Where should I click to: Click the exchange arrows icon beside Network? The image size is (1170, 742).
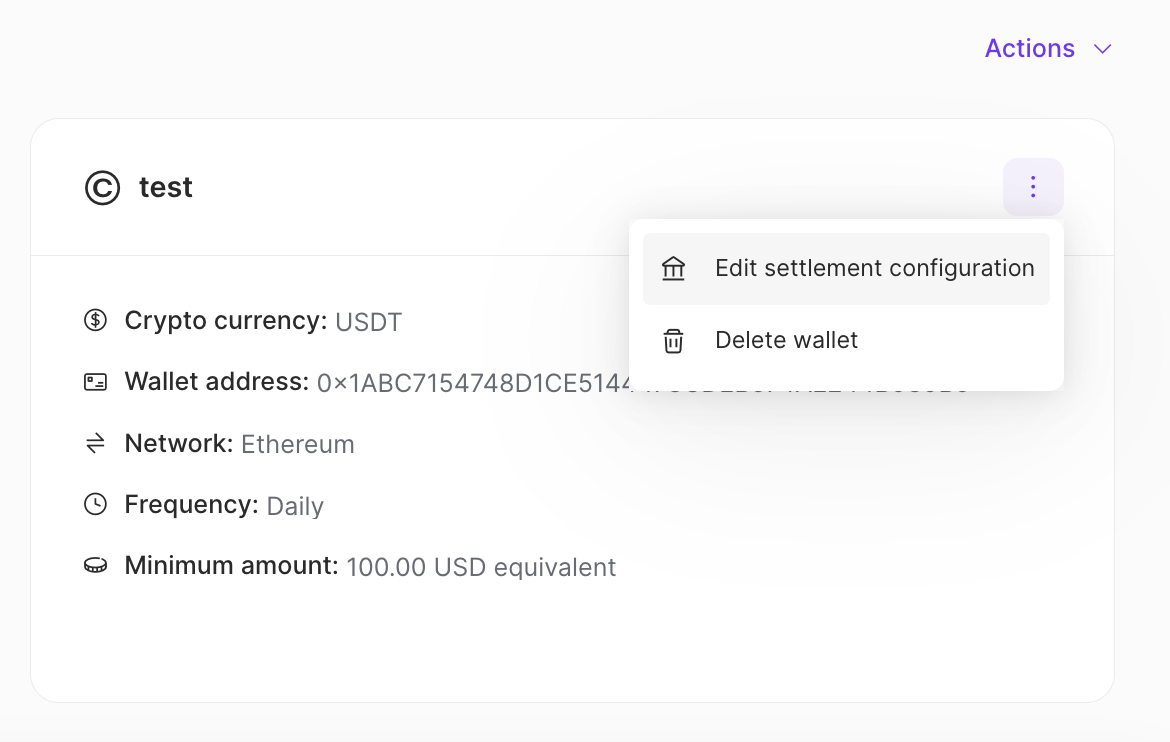95,443
